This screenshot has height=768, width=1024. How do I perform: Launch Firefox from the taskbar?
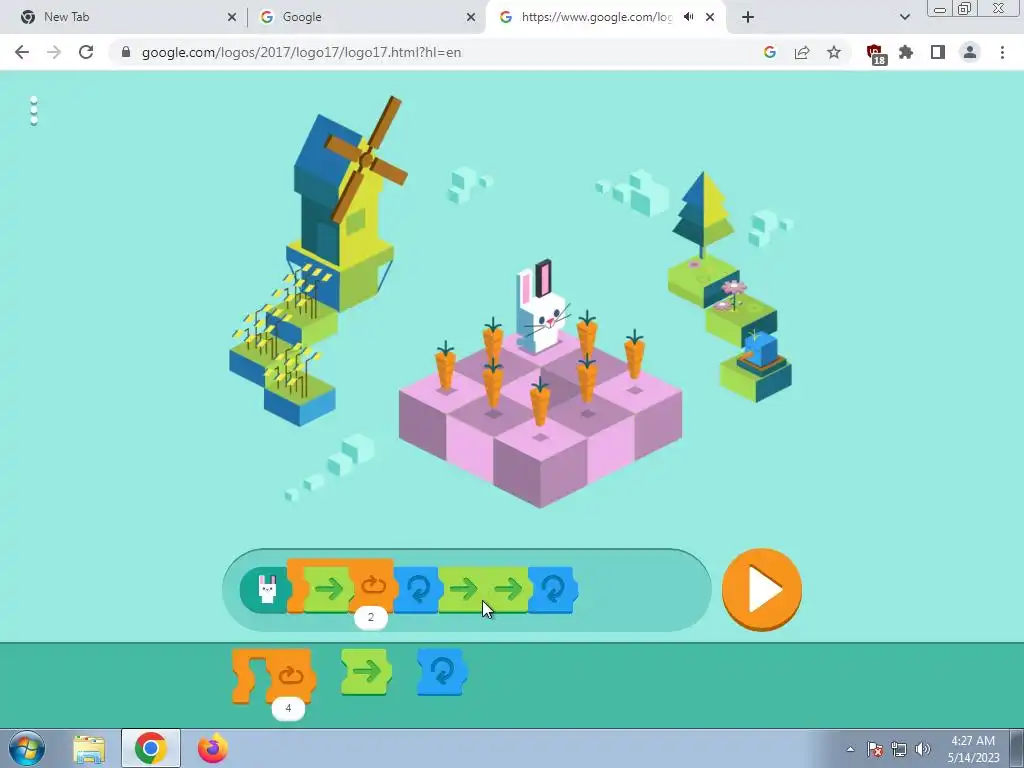coord(213,748)
